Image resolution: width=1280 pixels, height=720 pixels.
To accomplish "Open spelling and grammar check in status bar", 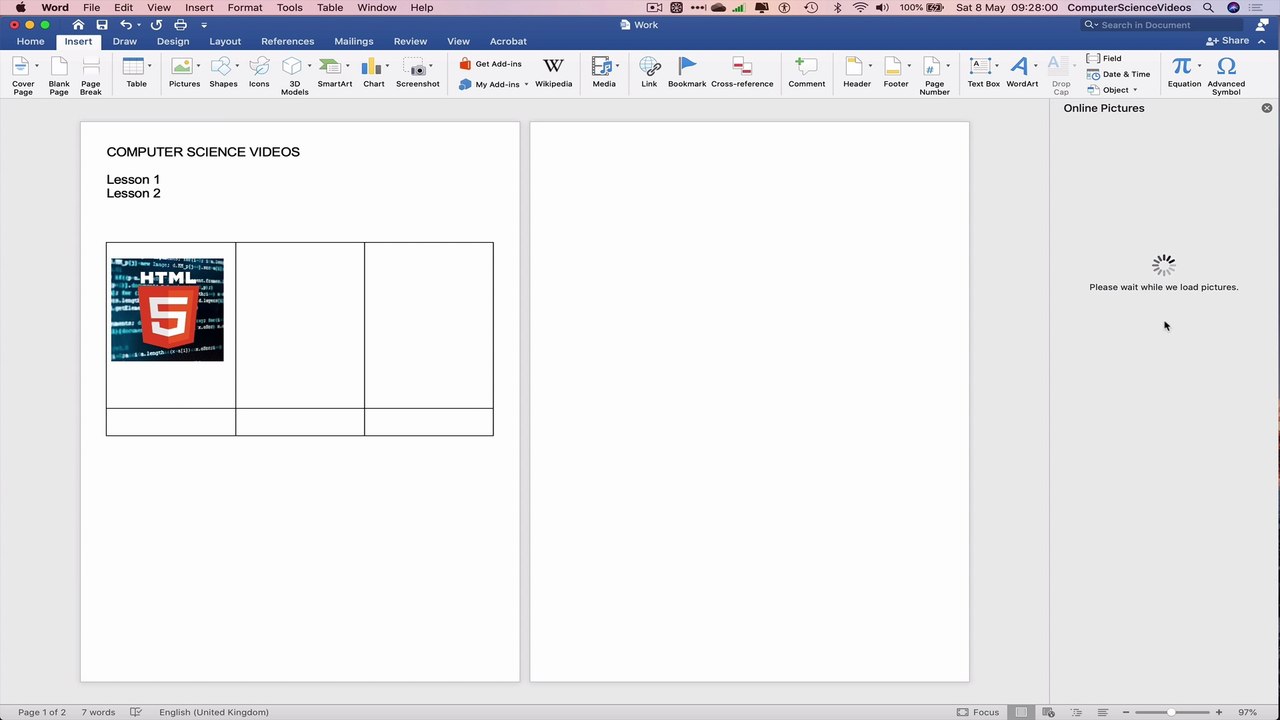I will [x=136, y=712].
